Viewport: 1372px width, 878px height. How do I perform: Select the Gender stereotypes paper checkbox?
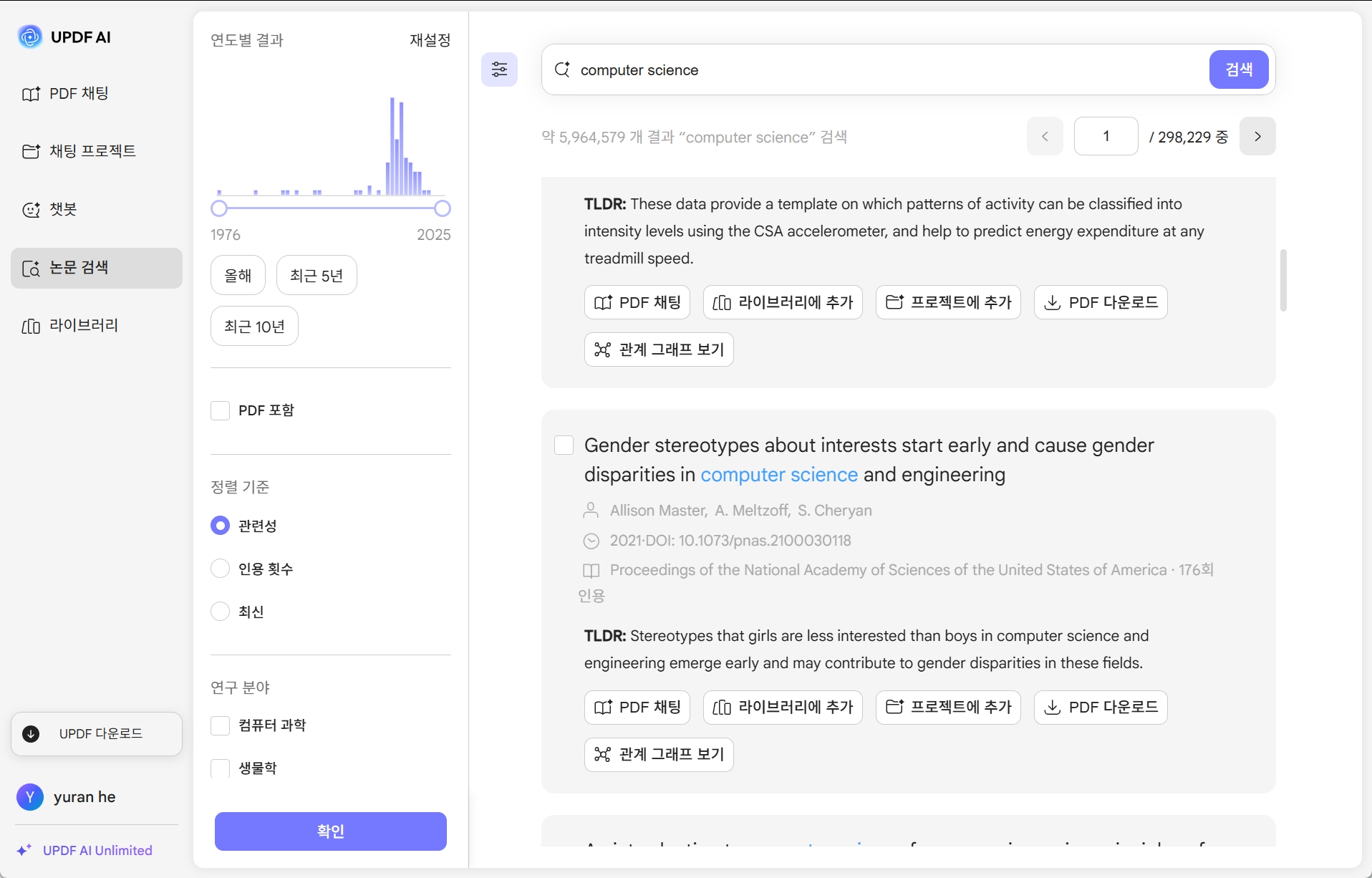564,445
